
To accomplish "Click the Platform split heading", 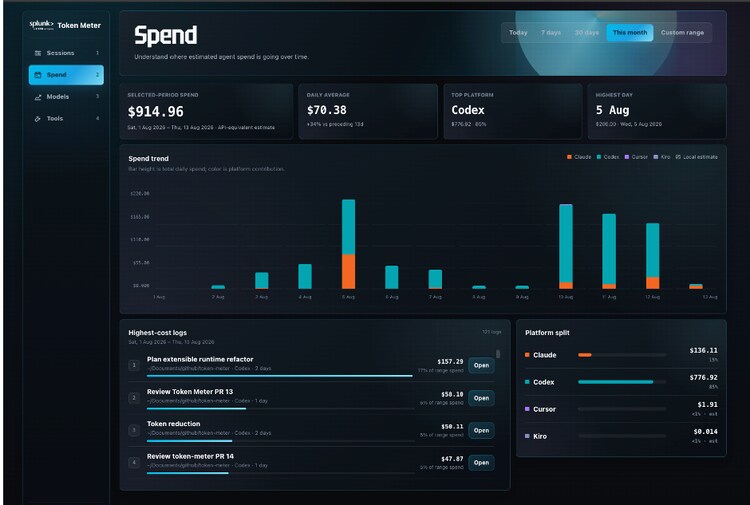I will (x=547, y=333).
